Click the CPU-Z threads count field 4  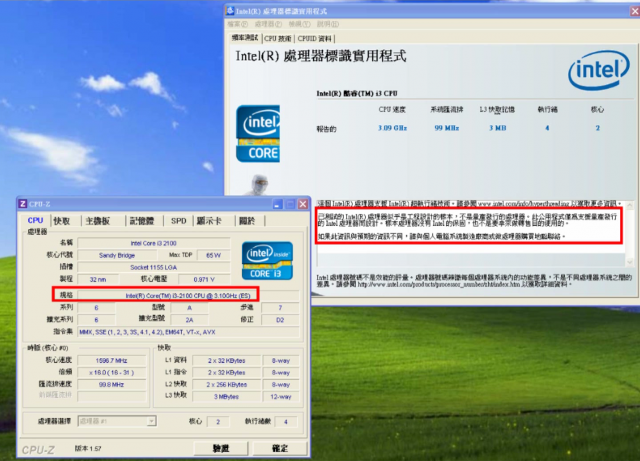[286, 422]
